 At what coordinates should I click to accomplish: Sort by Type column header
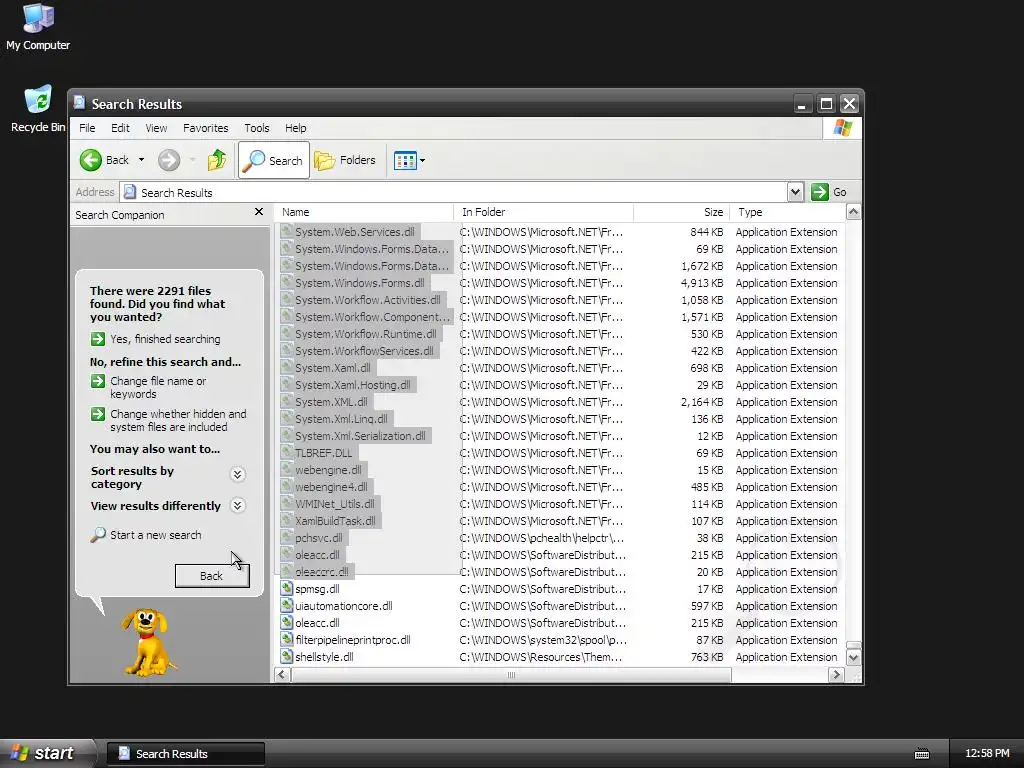tap(786, 212)
